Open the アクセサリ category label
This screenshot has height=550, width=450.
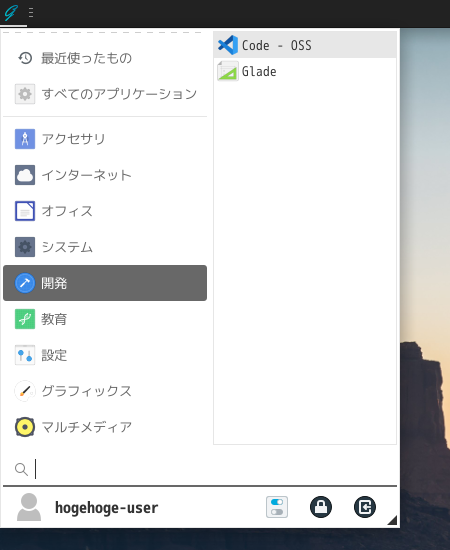click(73, 139)
